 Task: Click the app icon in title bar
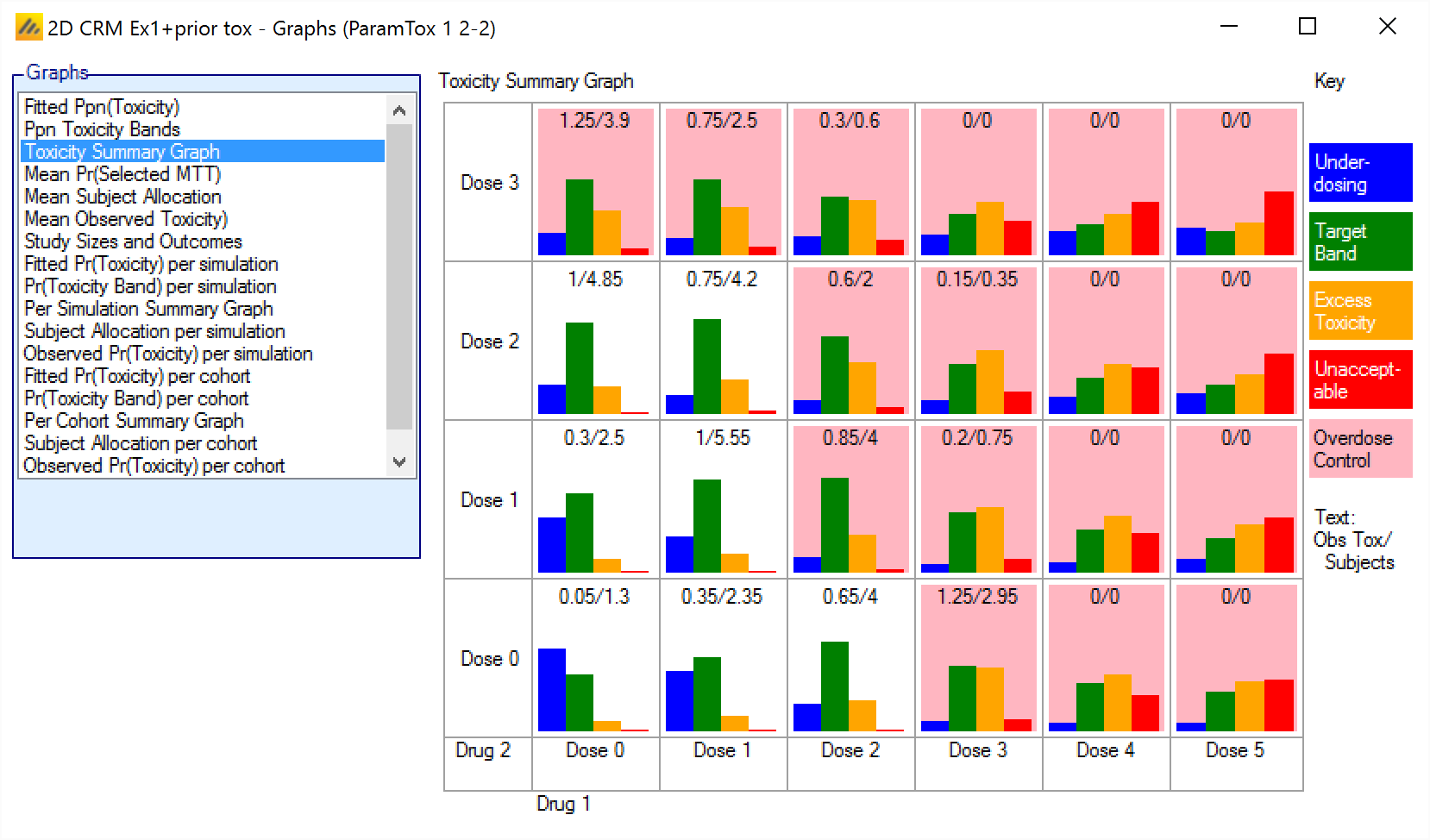pyautogui.click(x=28, y=28)
